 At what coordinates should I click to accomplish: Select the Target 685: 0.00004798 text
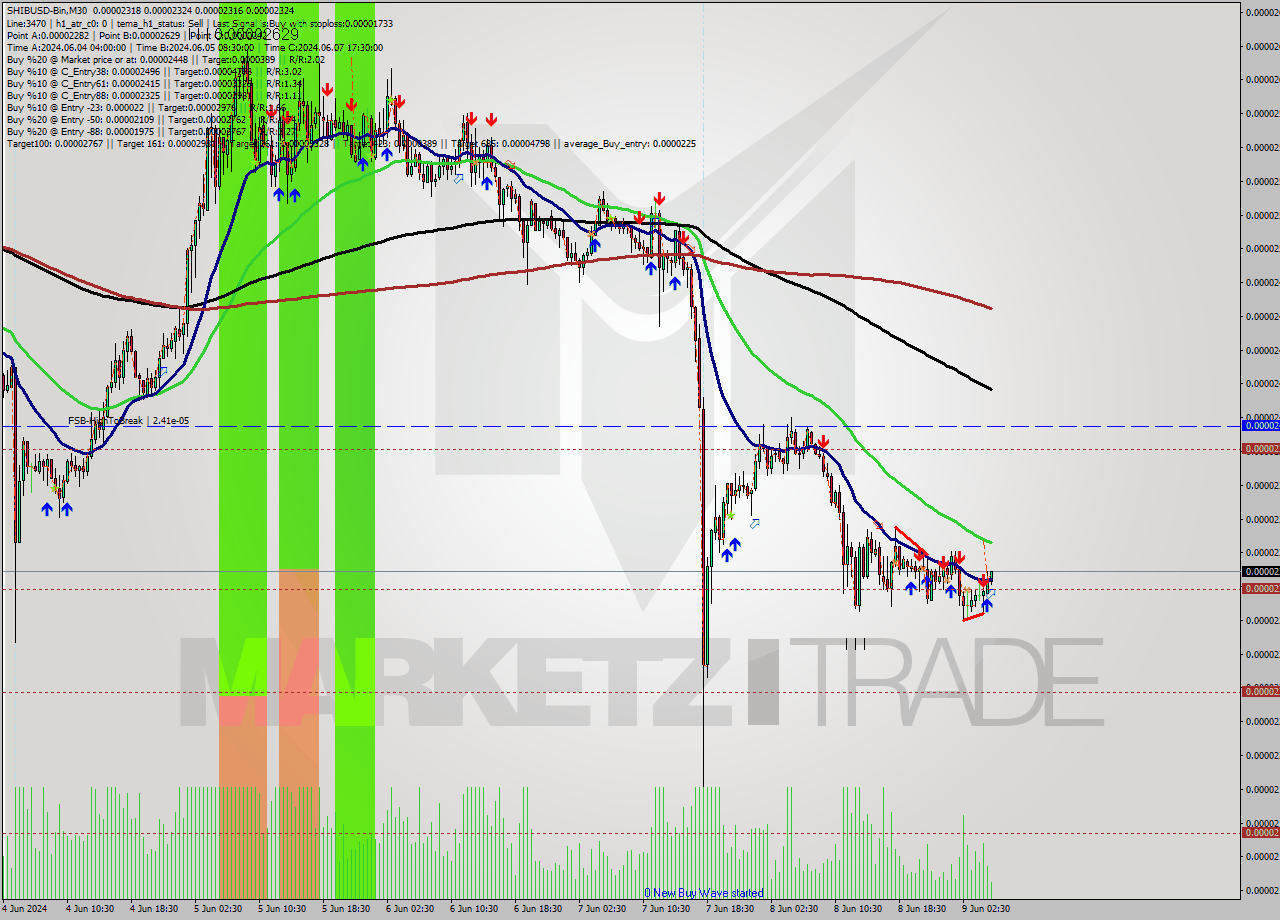point(503,143)
